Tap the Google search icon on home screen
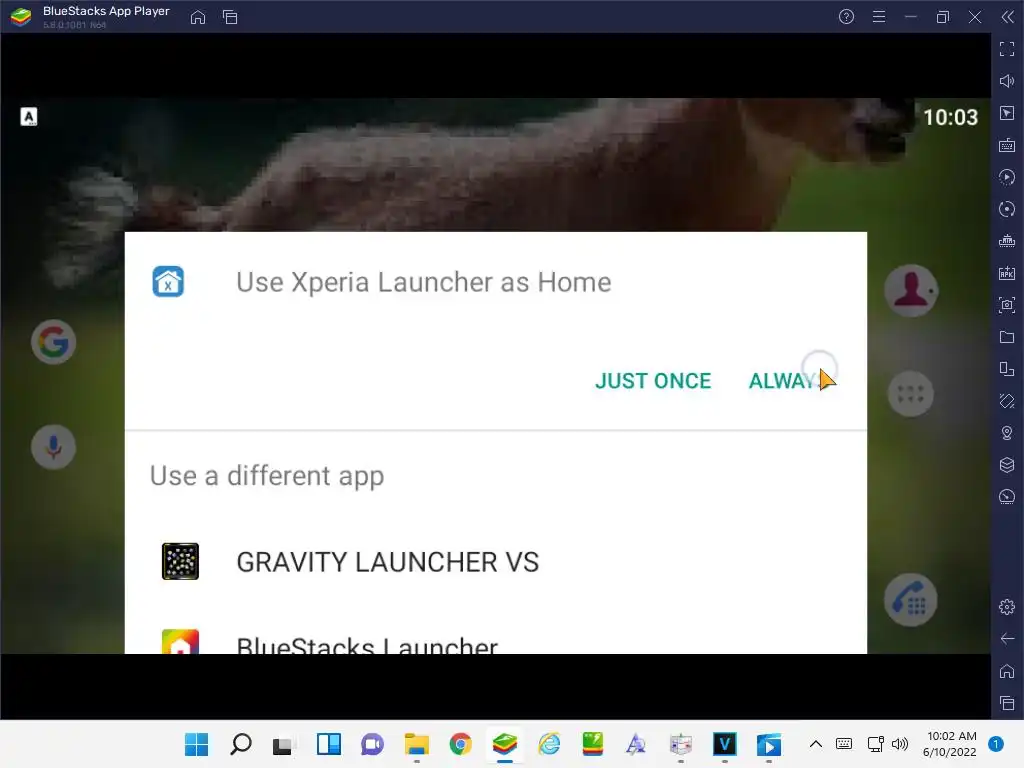The image size is (1024, 768). [54, 342]
